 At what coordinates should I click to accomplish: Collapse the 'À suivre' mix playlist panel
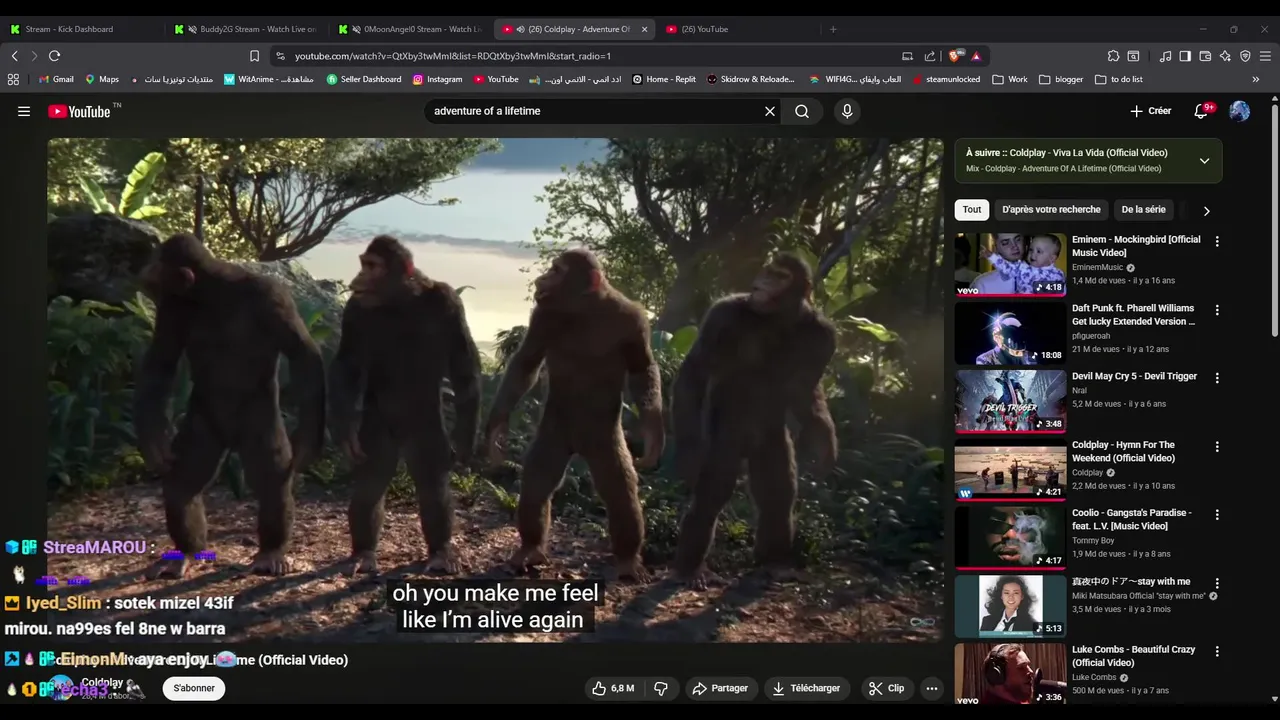[x=1204, y=160]
